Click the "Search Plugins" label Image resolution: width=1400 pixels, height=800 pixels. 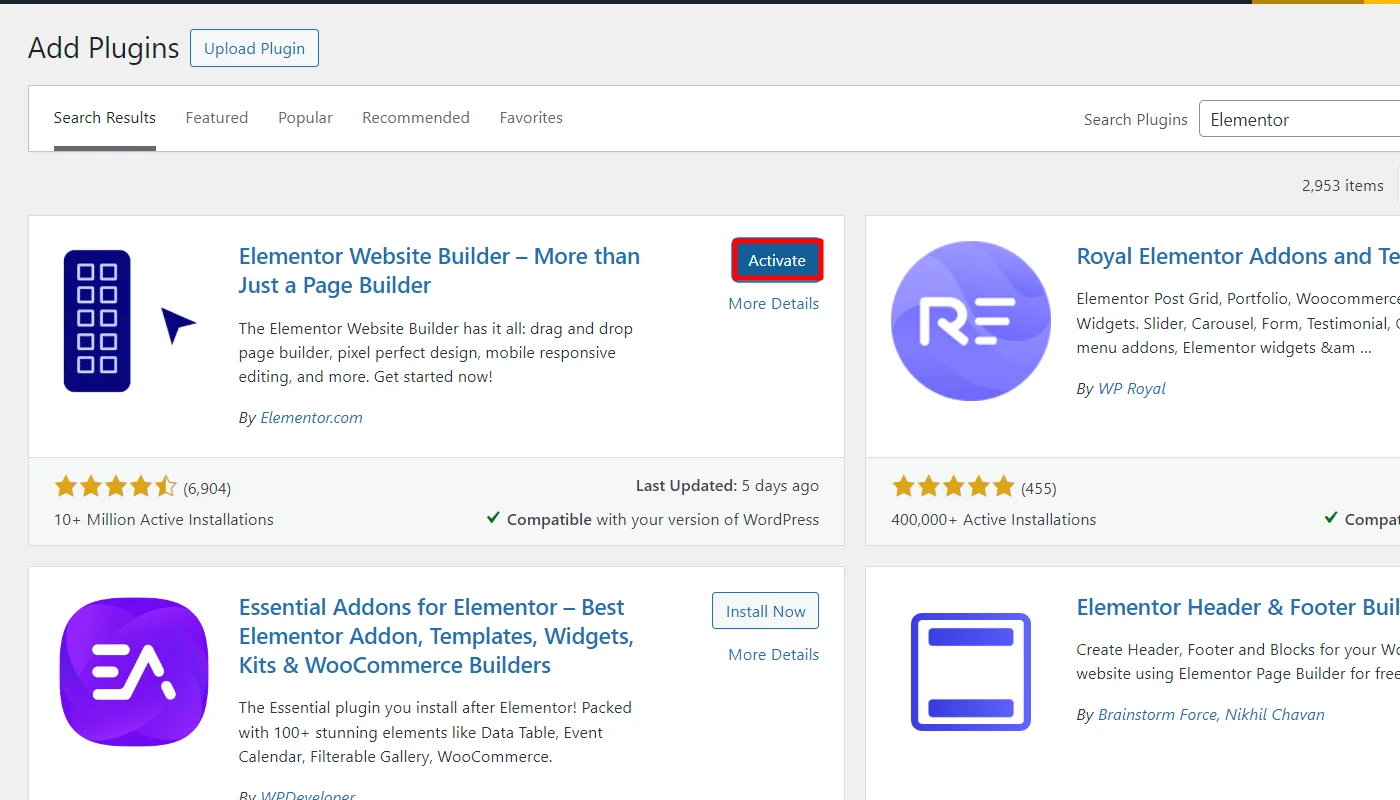[x=1136, y=119]
